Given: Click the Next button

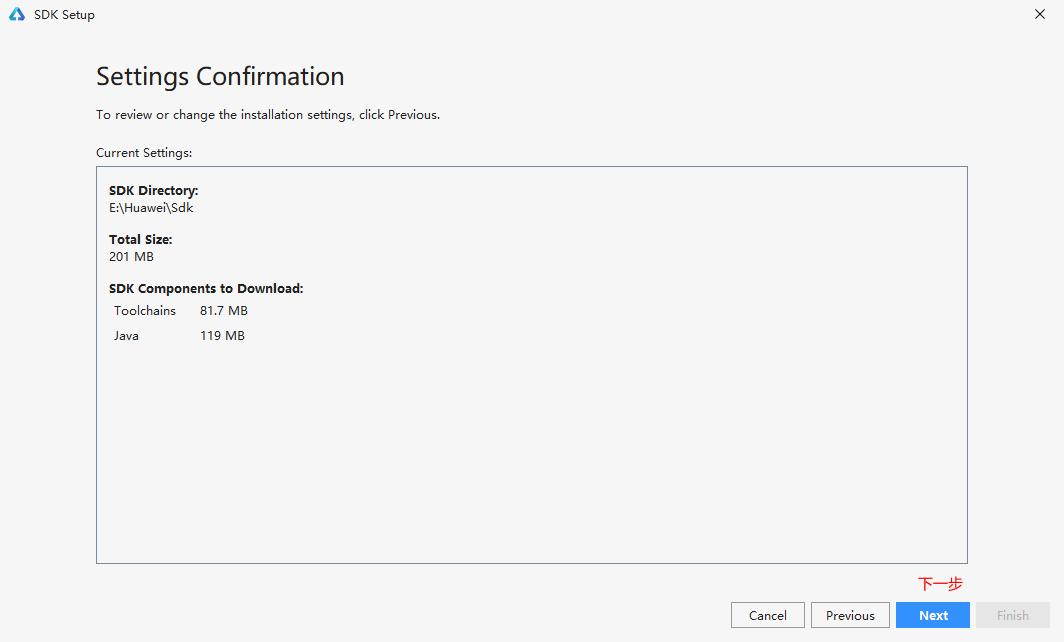Looking at the screenshot, I should (x=933, y=615).
